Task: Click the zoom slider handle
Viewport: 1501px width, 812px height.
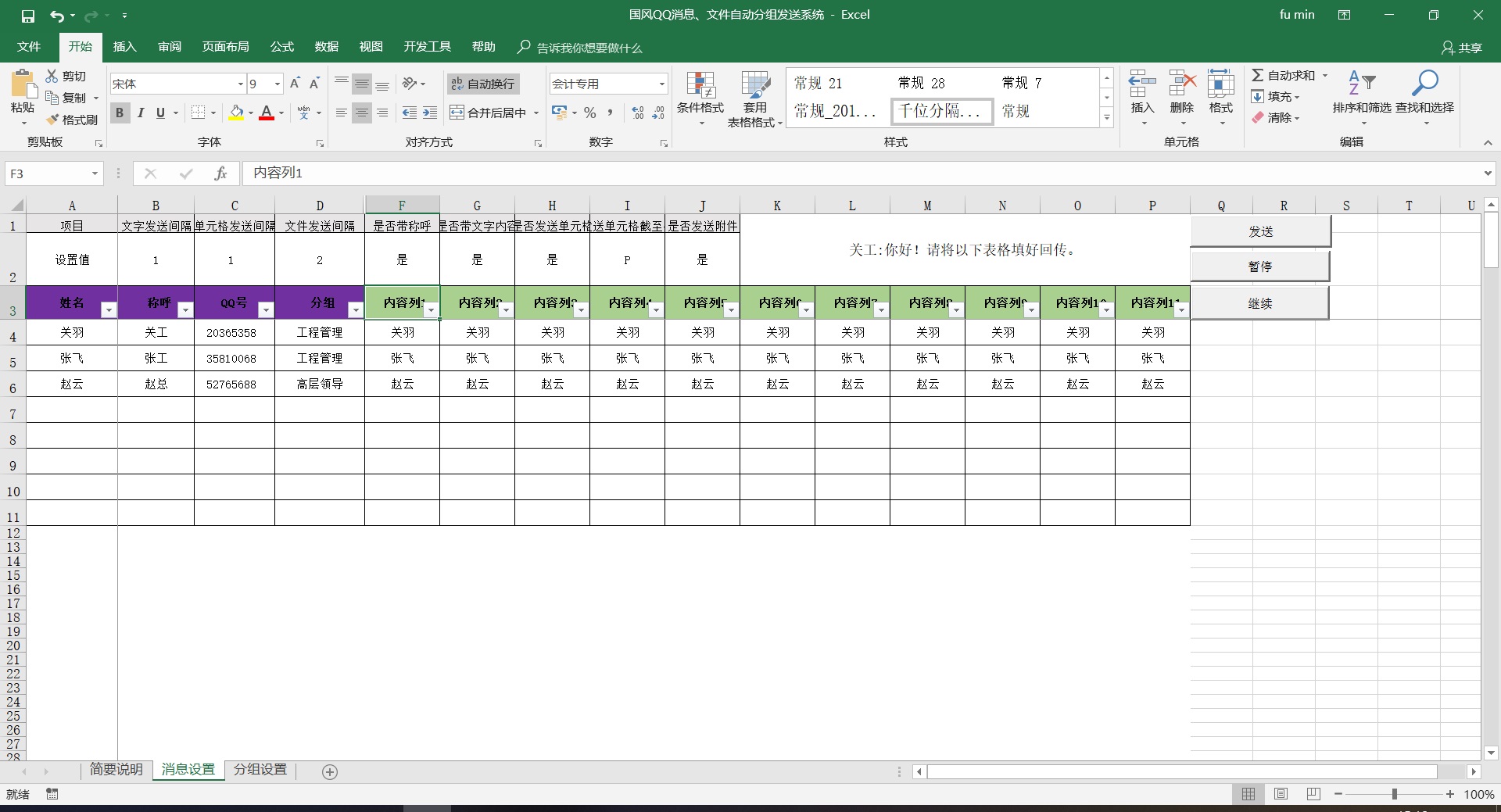Action: [1395, 794]
